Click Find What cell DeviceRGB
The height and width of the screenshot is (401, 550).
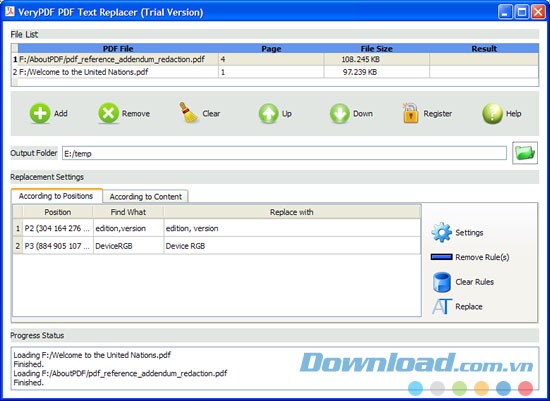click(x=128, y=246)
